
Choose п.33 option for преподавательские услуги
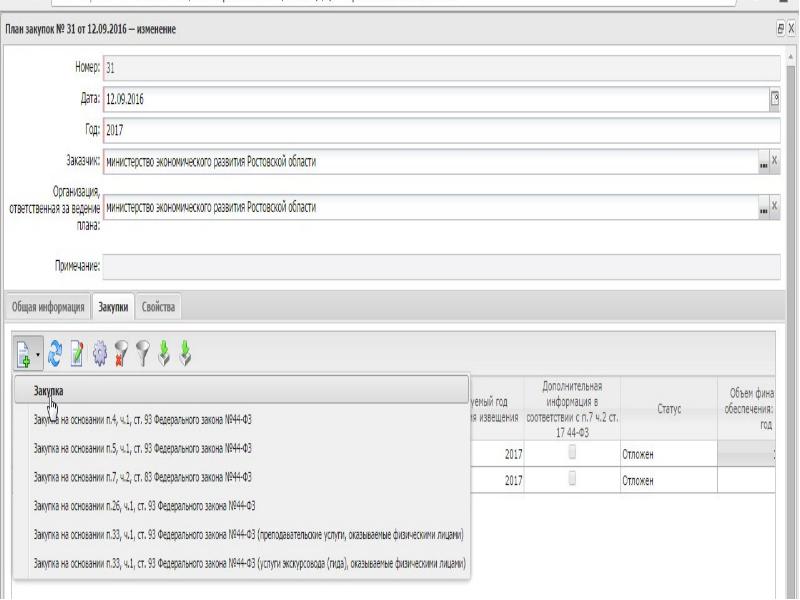point(241,535)
